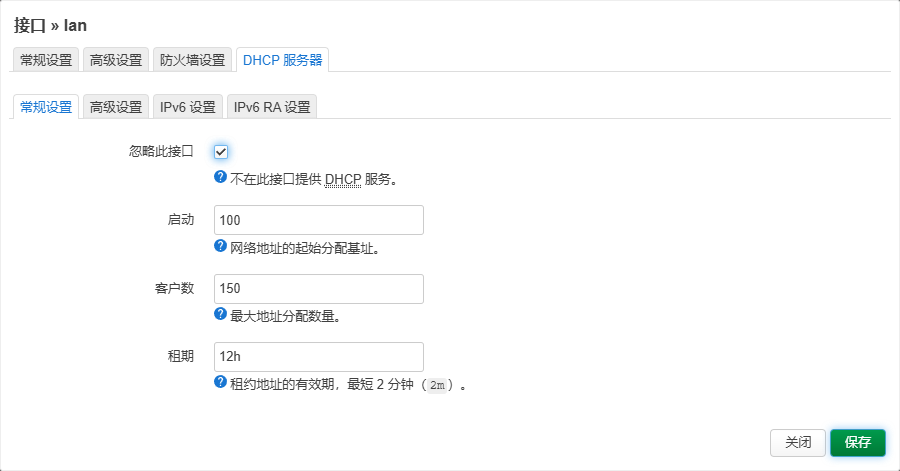This screenshot has width=900, height=471.
Task: Click the underlined DHCP abbreviation in the hint
Action: click(343, 180)
